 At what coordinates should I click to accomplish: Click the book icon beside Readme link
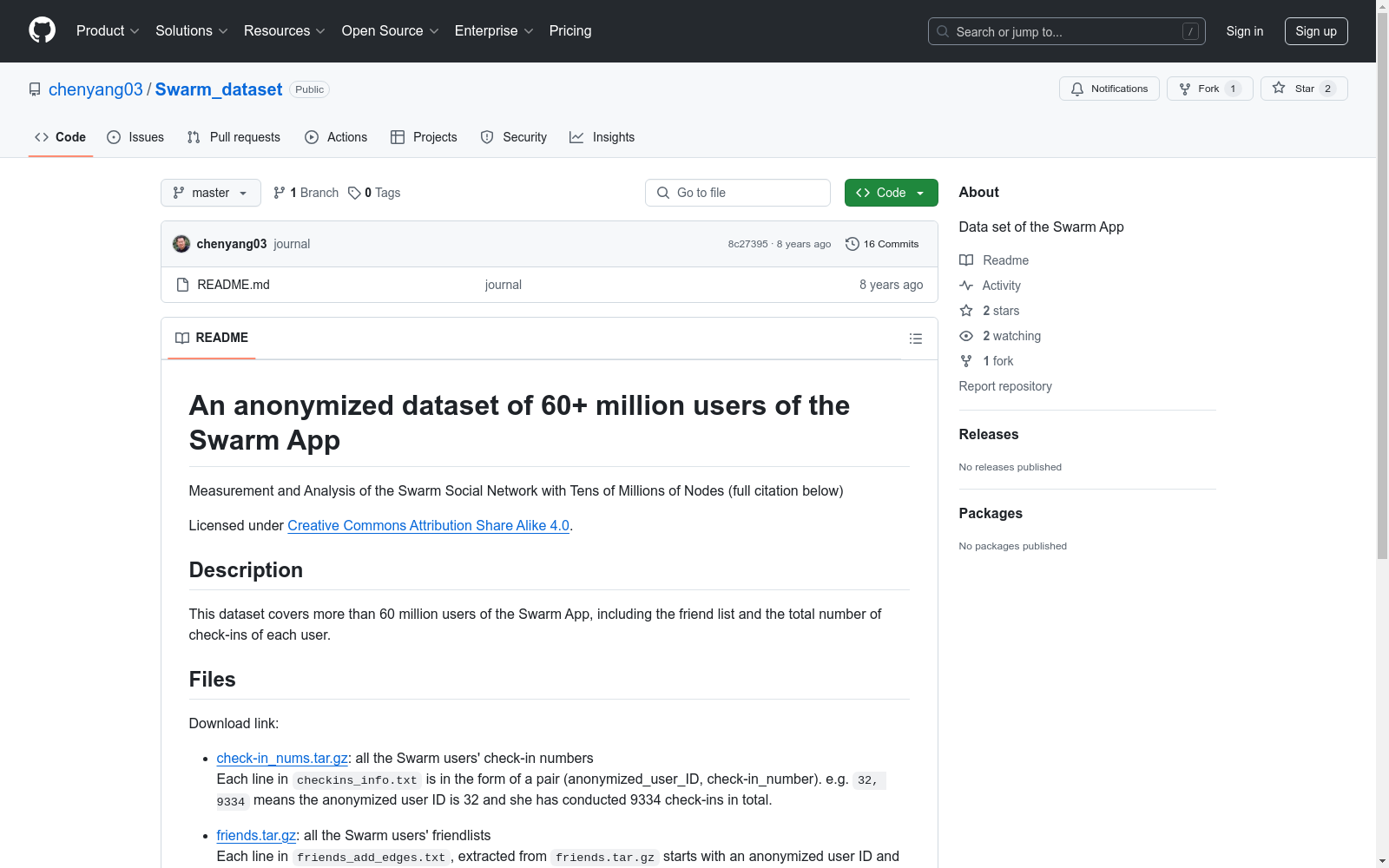(x=966, y=260)
